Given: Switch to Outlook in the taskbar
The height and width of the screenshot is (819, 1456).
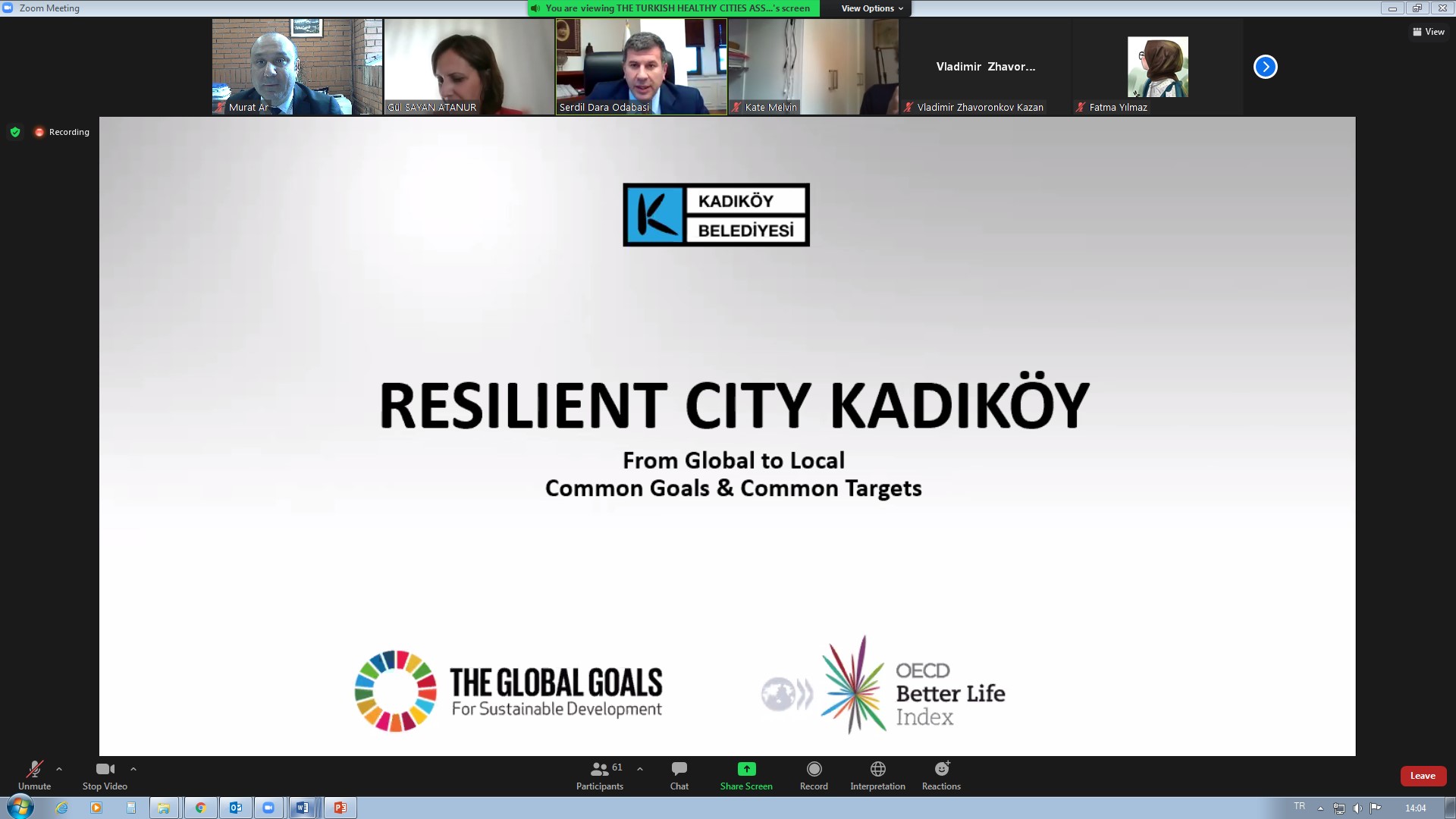Looking at the screenshot, I should [x=235, y=808].
